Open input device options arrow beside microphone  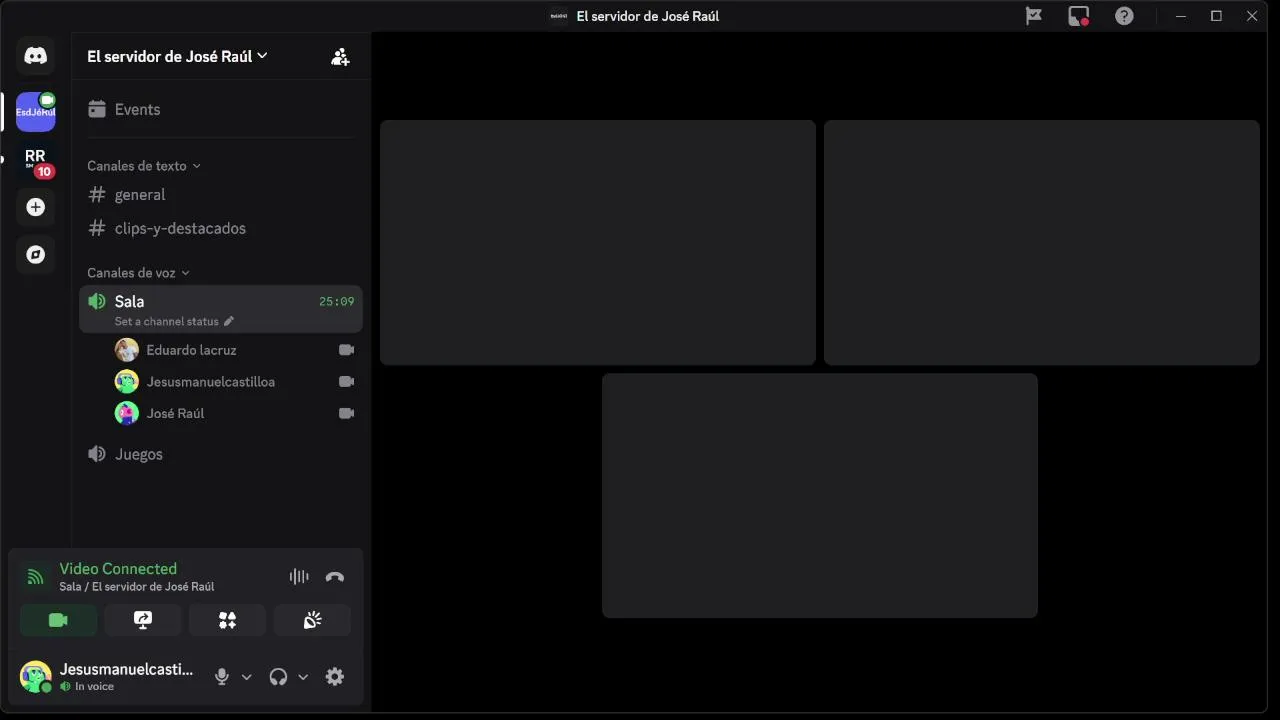[x=246, y=677]
